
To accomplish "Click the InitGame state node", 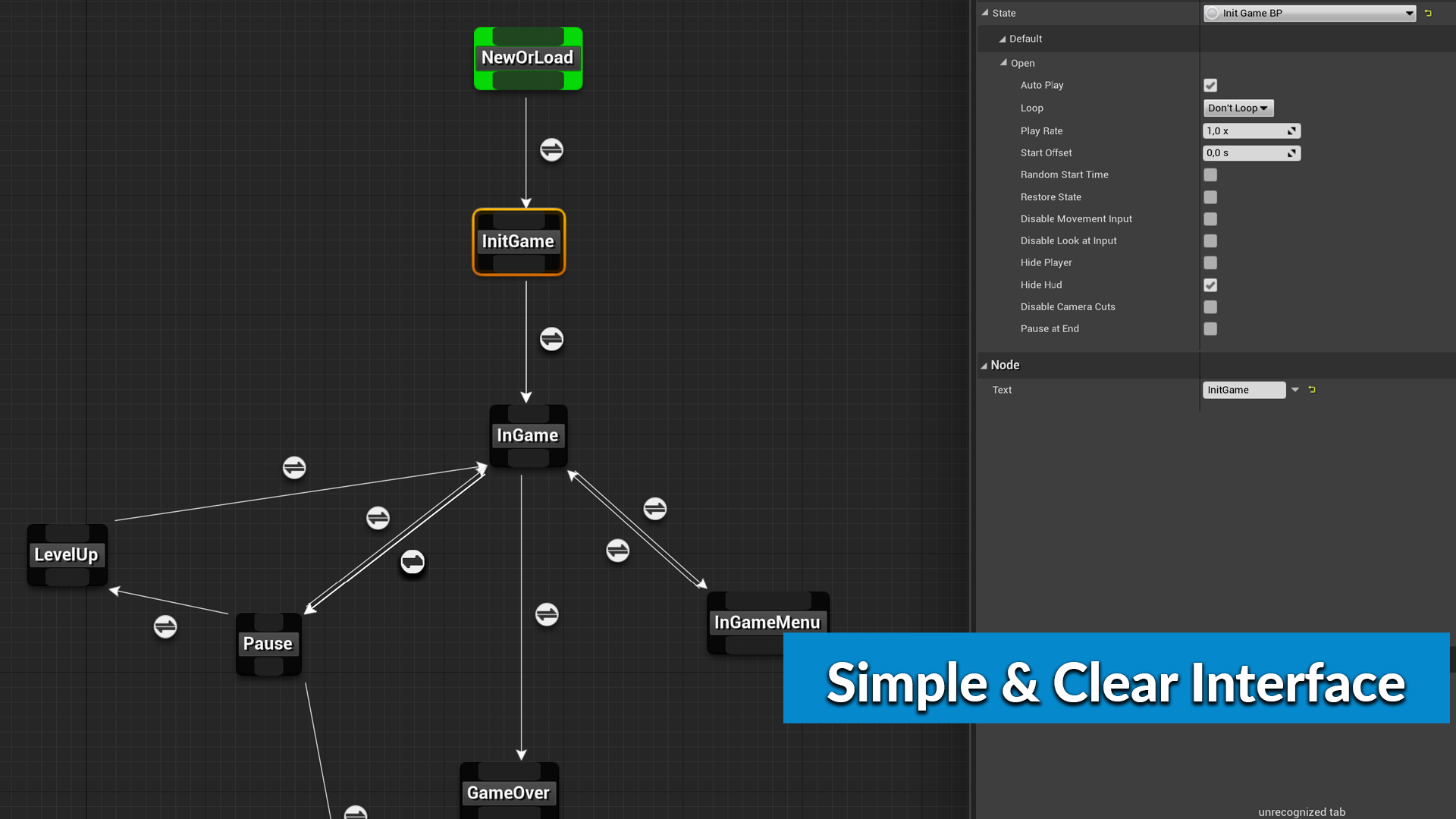I will pos(517,241).
